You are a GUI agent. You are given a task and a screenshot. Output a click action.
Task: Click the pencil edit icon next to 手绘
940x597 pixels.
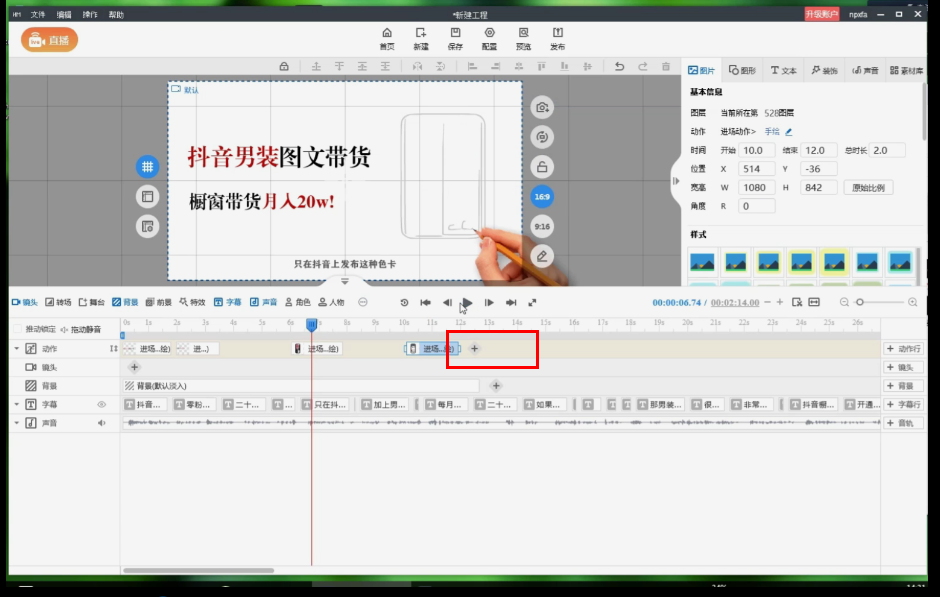(x=788, y=132)
